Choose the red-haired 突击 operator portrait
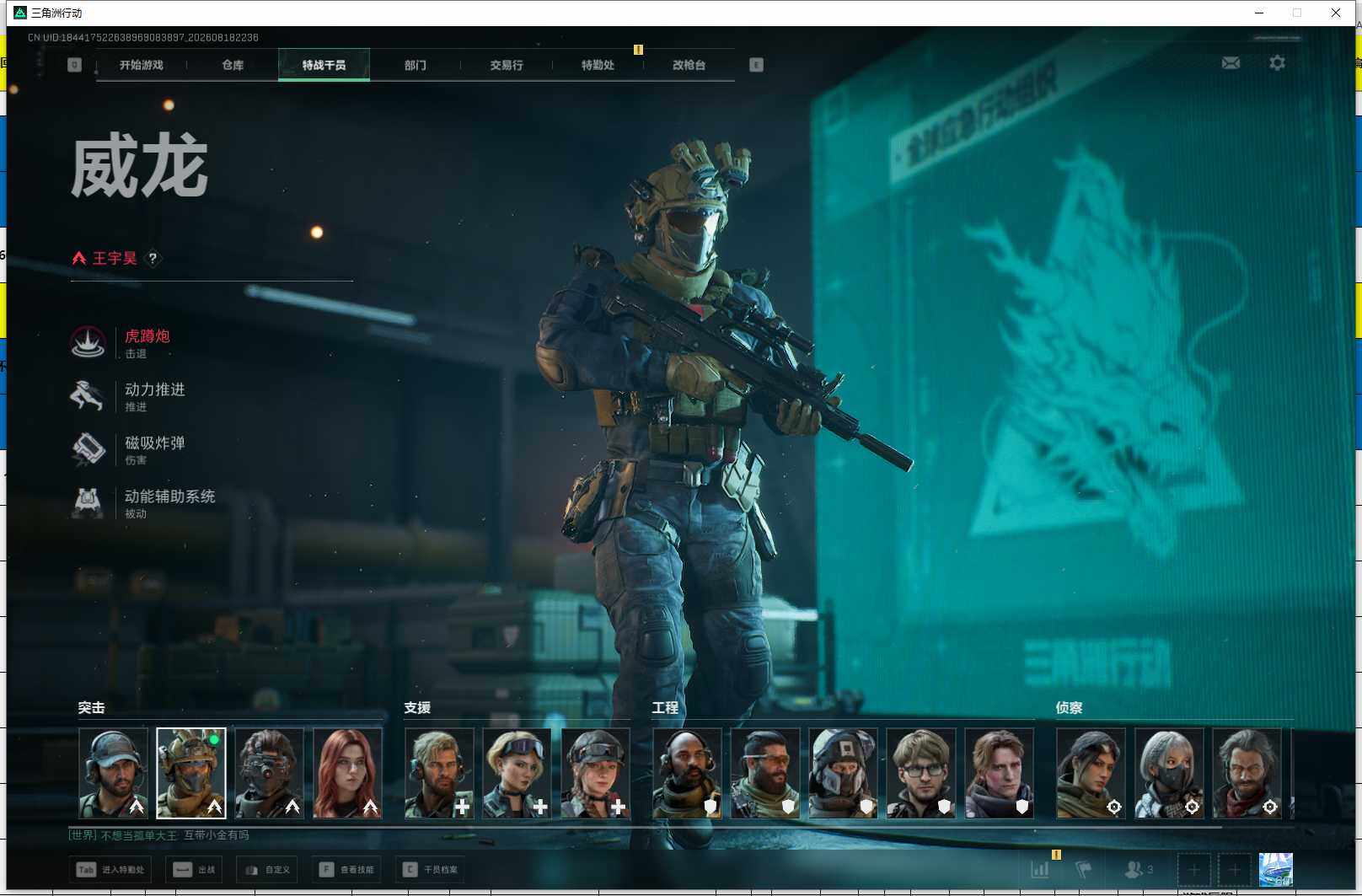 (347, 773)
